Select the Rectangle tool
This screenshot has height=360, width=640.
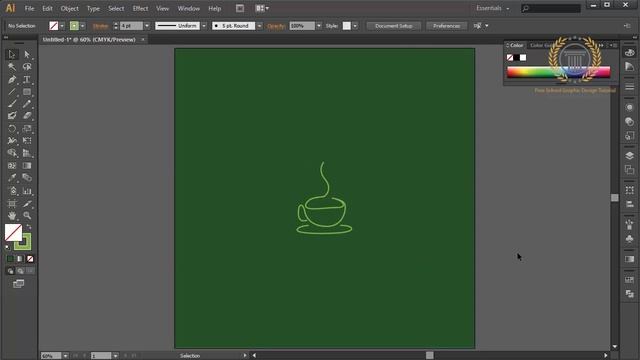(27, 91)
